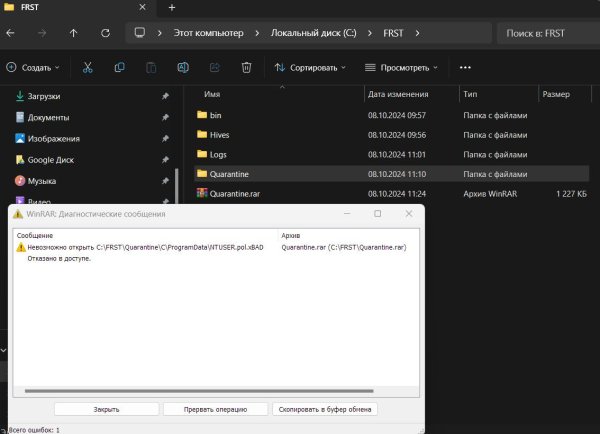Select the Hives folder in list
600x434 pixels.
pyautogui.click(x=220, y=135)
